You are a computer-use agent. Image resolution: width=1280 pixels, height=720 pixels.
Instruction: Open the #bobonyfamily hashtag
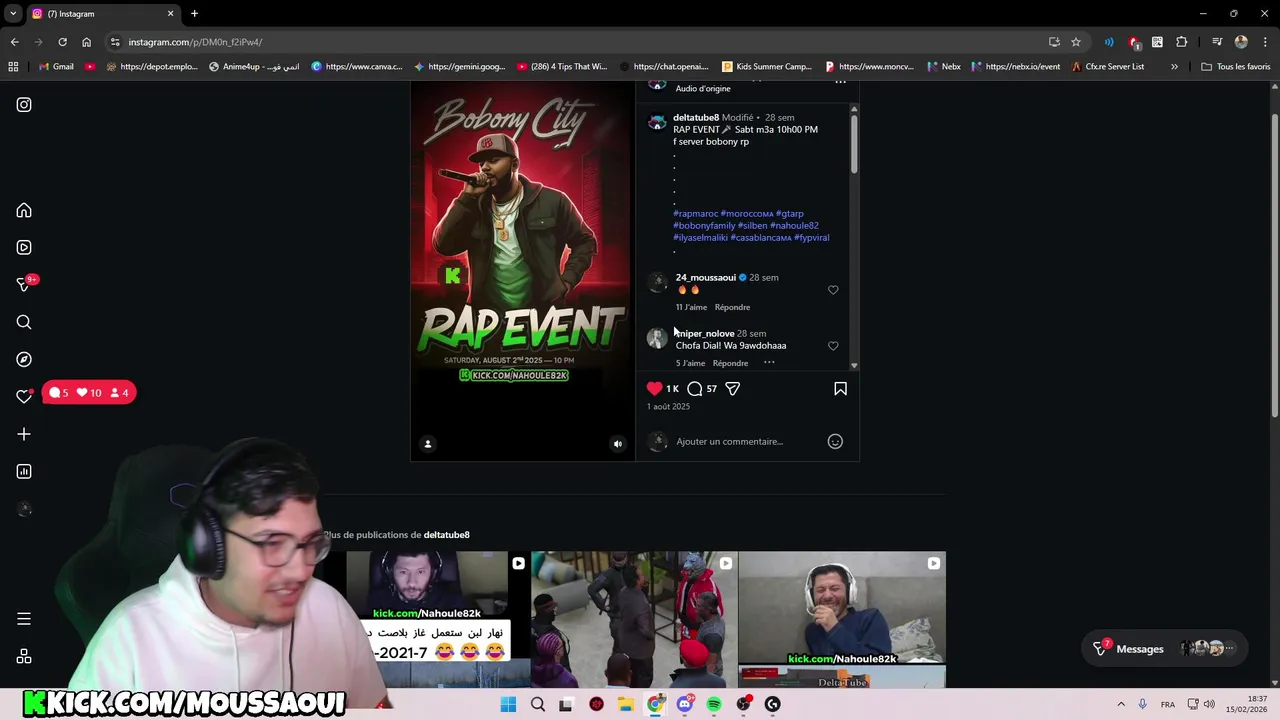[x=704, y=225]
